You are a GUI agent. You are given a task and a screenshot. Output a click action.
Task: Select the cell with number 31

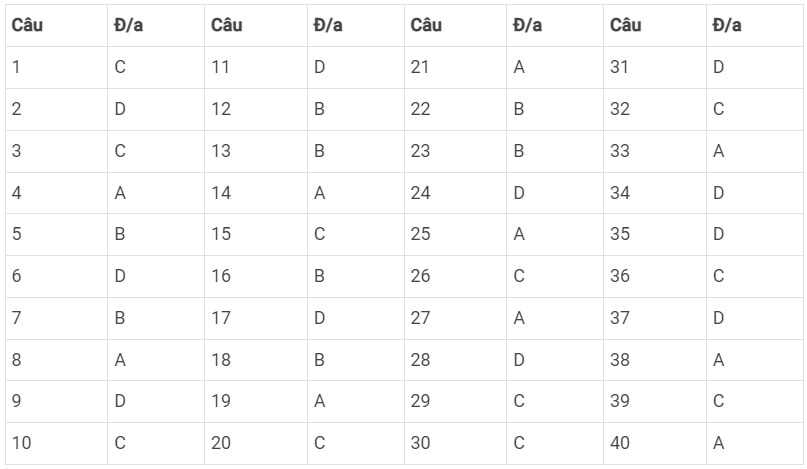655,67
